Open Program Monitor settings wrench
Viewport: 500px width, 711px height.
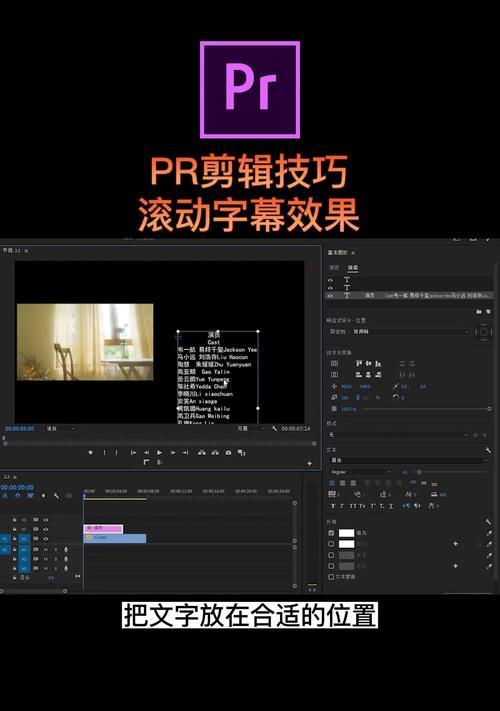click(x=274, y=428)
